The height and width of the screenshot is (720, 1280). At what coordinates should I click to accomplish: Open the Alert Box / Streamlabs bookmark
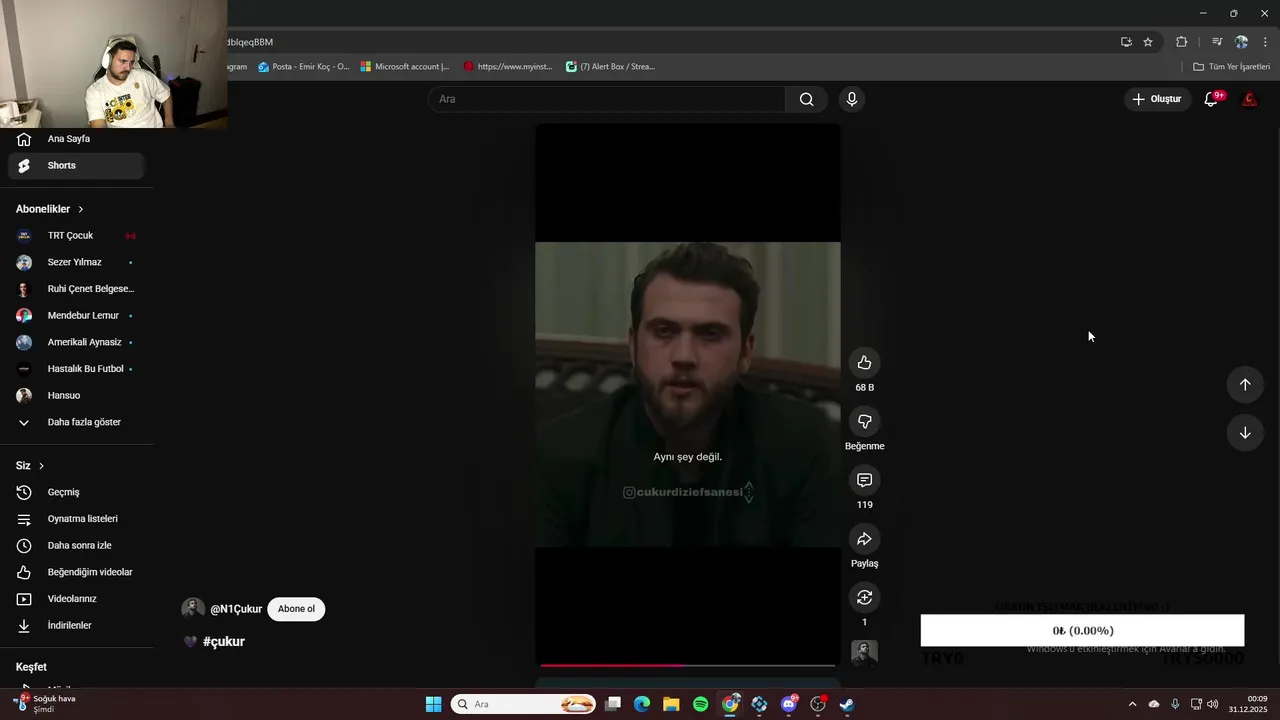[x=610, y=67]
